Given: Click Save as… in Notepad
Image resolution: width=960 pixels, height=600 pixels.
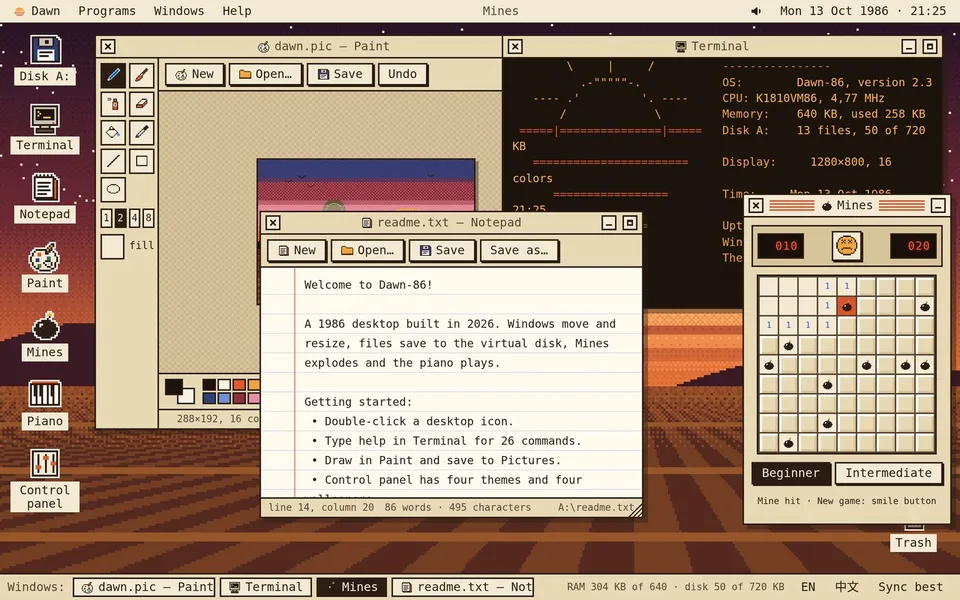Looking at the screenshot, I should [x=519, y=250].
